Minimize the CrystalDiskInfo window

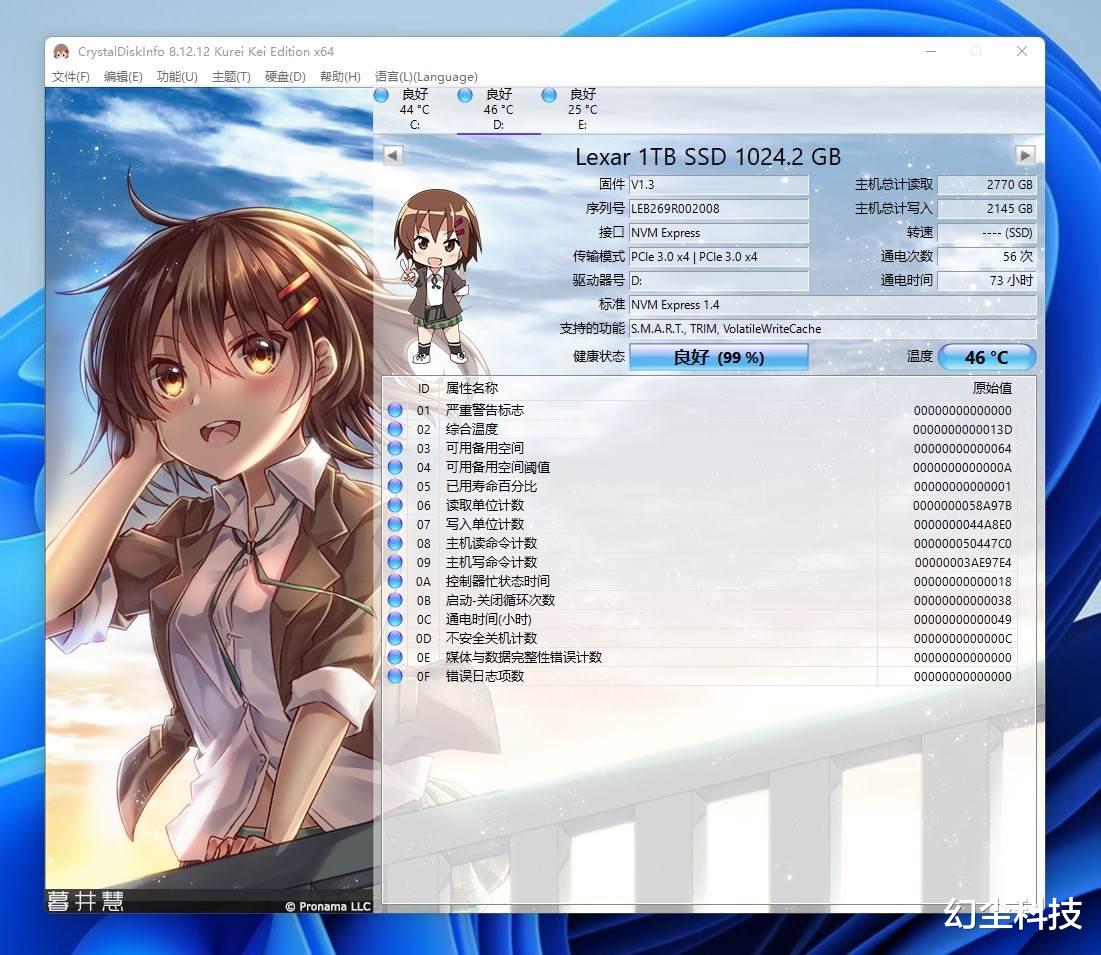click(x=931, y=51)
